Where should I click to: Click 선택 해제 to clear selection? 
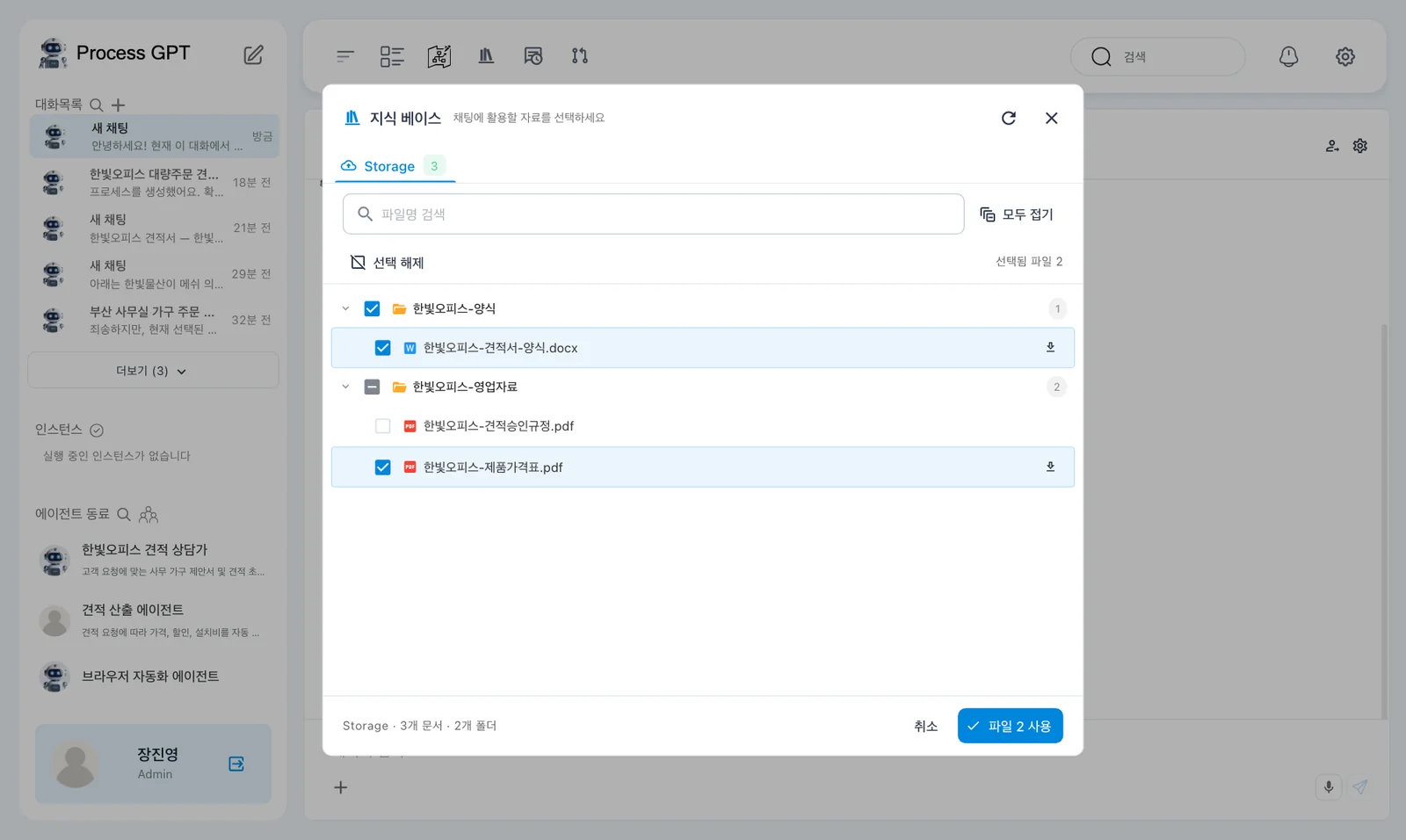388,263
